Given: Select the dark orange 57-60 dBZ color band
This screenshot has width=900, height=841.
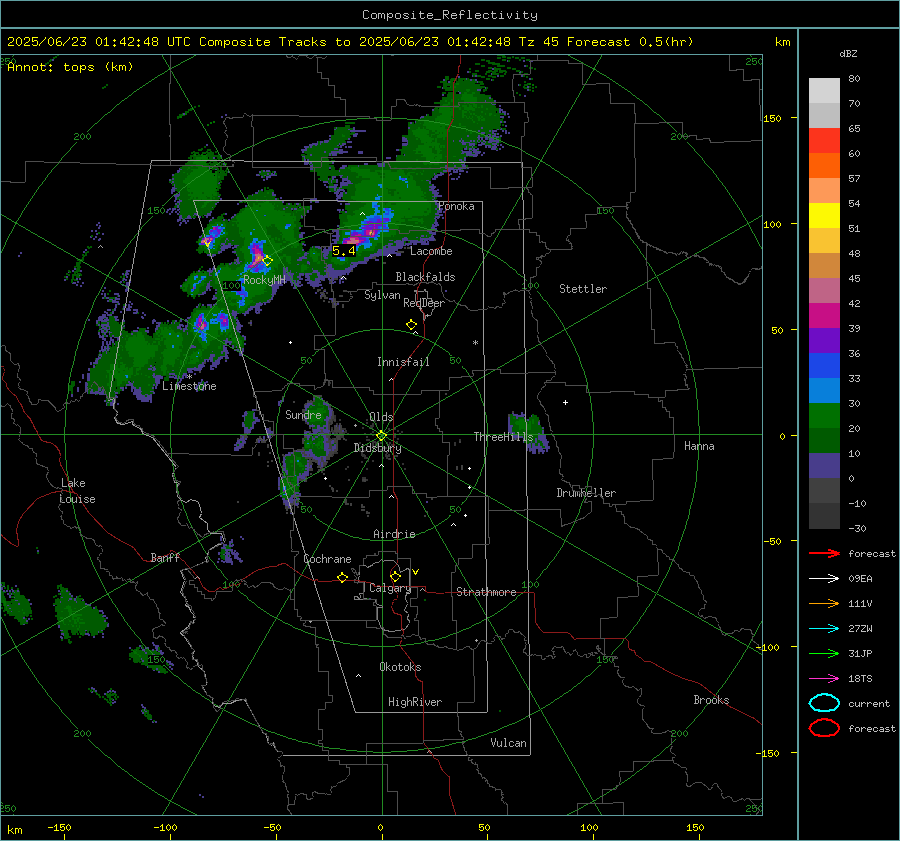Looking at the screenshot, I should (x=824, y=165).
